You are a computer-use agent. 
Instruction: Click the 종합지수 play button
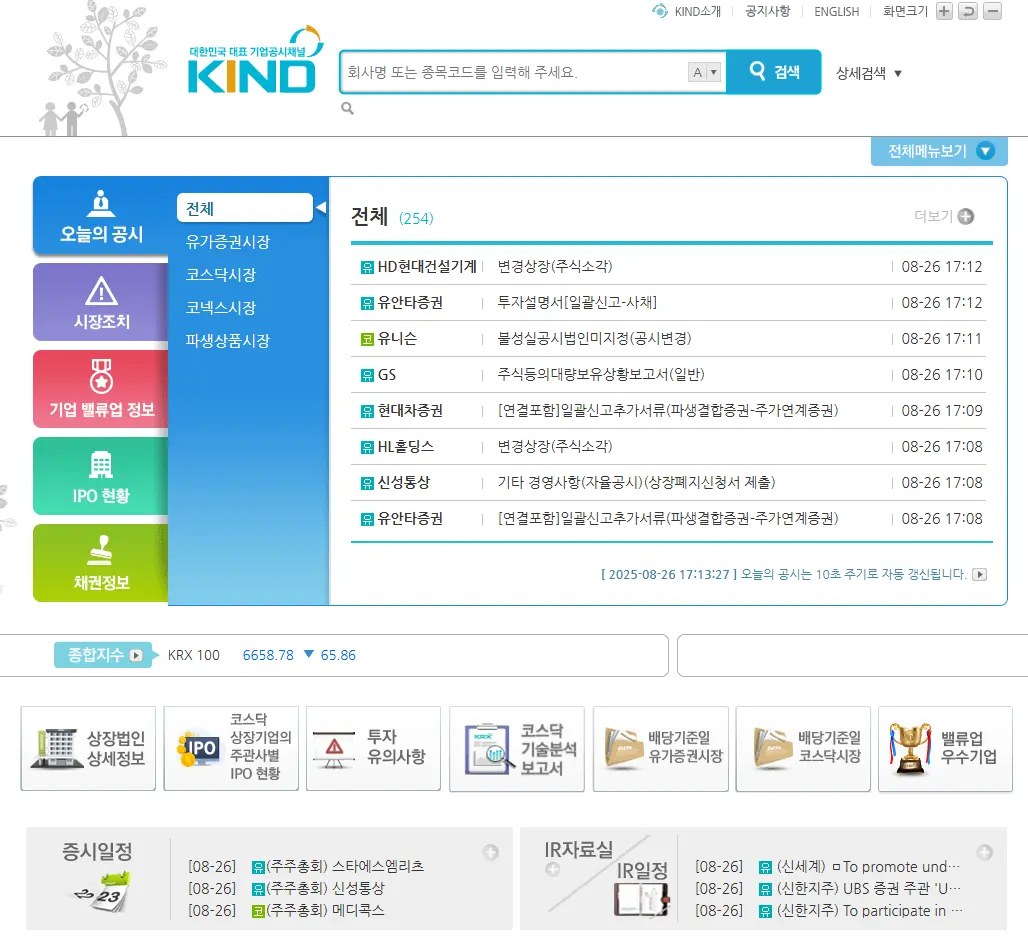pos(136,655)
